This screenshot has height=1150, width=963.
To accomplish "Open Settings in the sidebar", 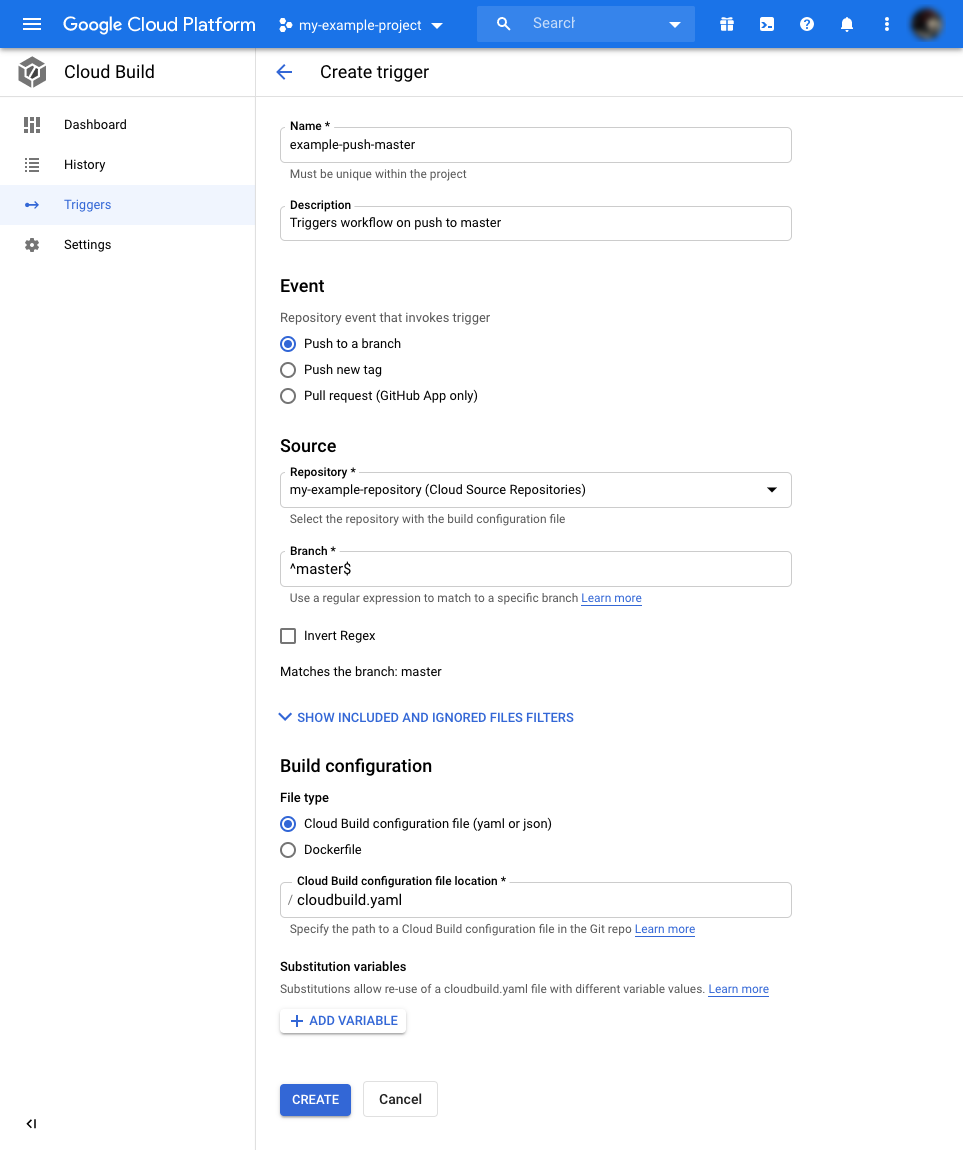I will coord(128,245).
